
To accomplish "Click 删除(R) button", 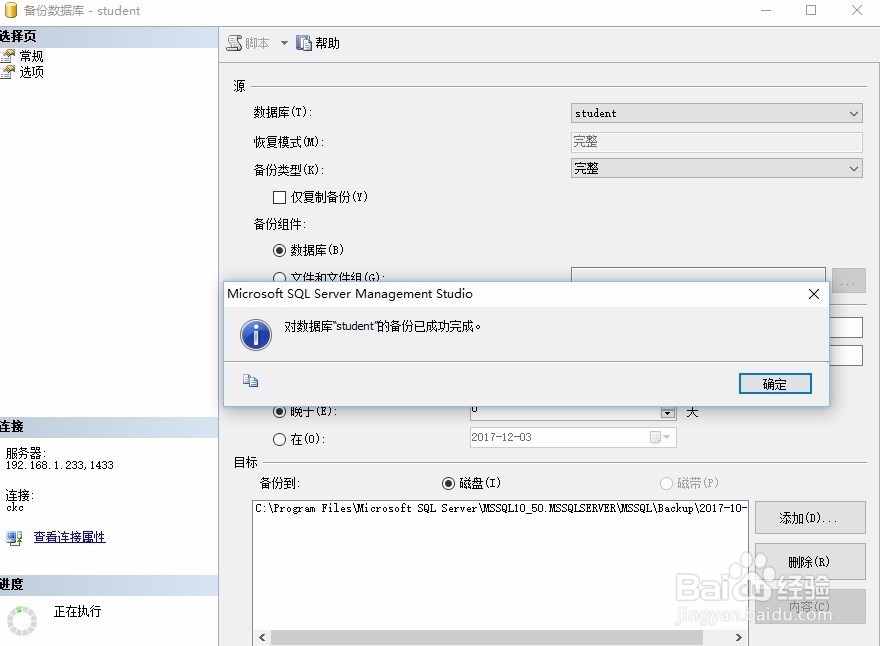I will (x=810, y=561).
